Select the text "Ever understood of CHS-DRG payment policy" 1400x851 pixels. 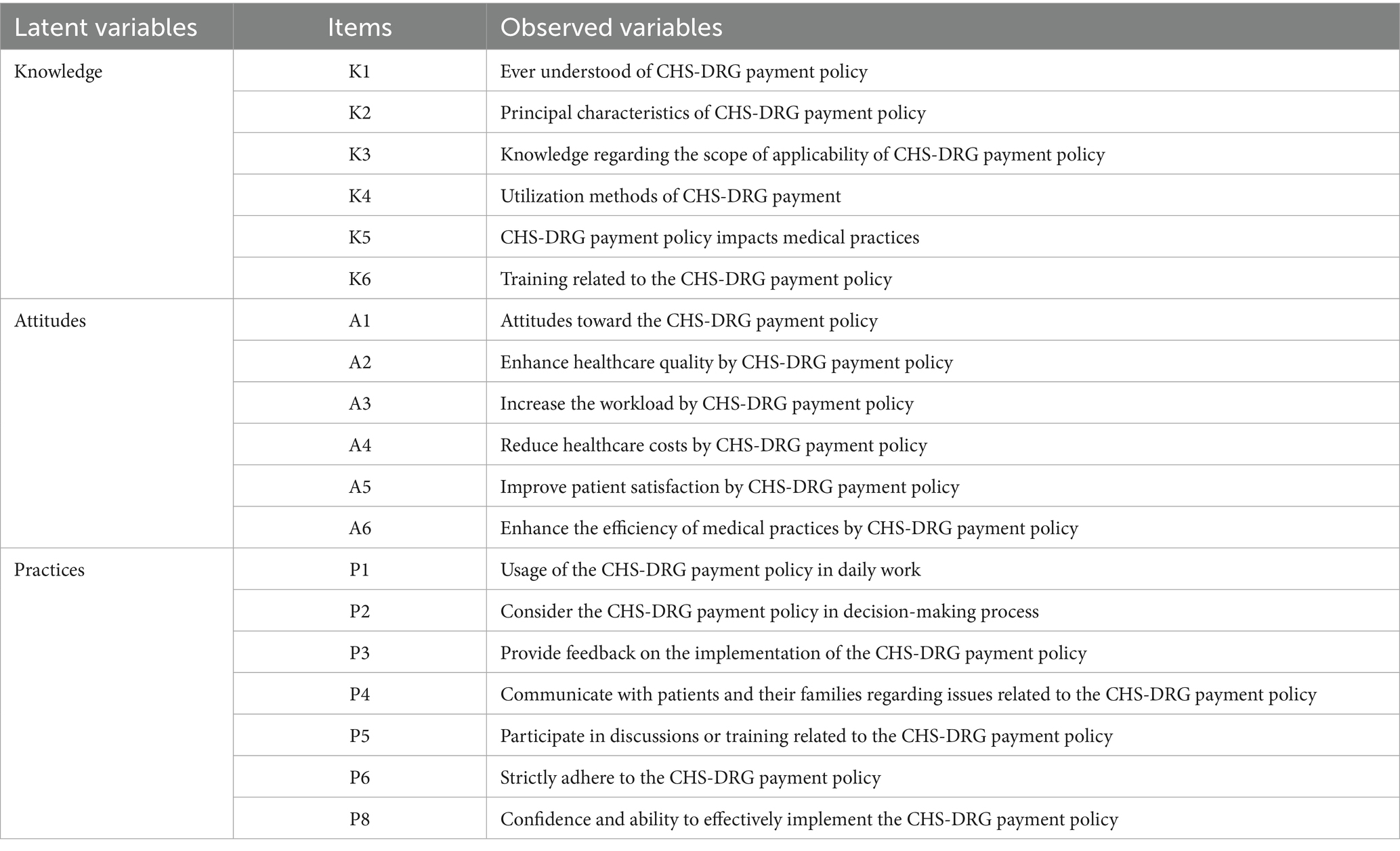pyautogui.click(x=683, y=72)
